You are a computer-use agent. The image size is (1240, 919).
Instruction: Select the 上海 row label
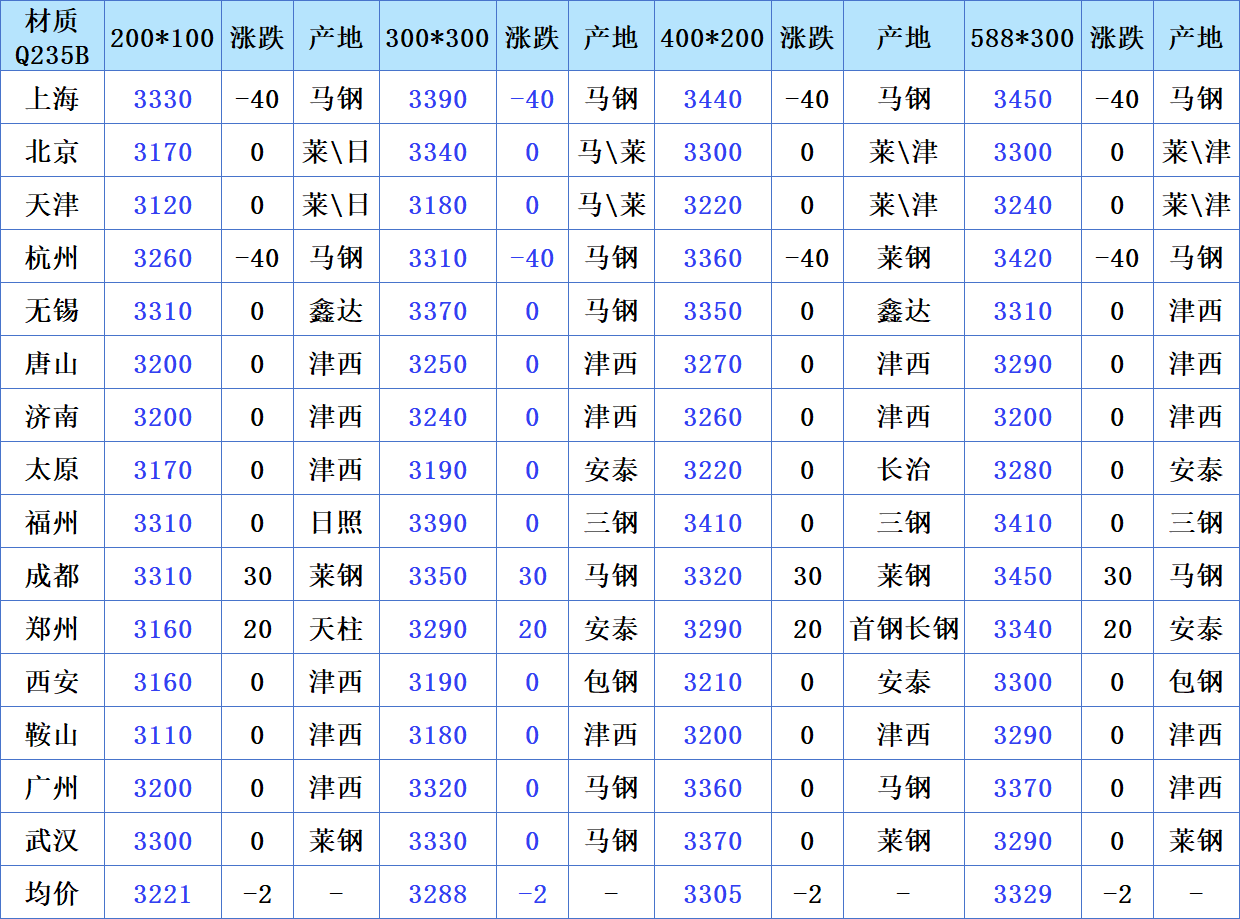tap(52, 99)
